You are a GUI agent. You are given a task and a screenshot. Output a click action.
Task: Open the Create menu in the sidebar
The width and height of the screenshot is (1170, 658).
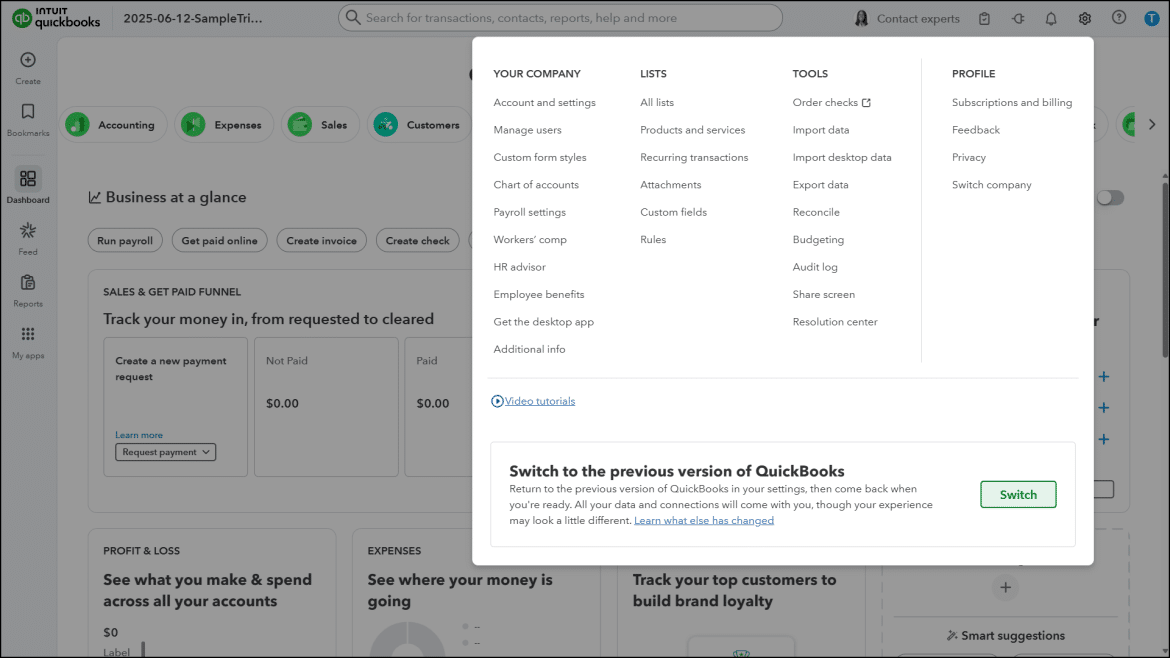tap(28, 62)
